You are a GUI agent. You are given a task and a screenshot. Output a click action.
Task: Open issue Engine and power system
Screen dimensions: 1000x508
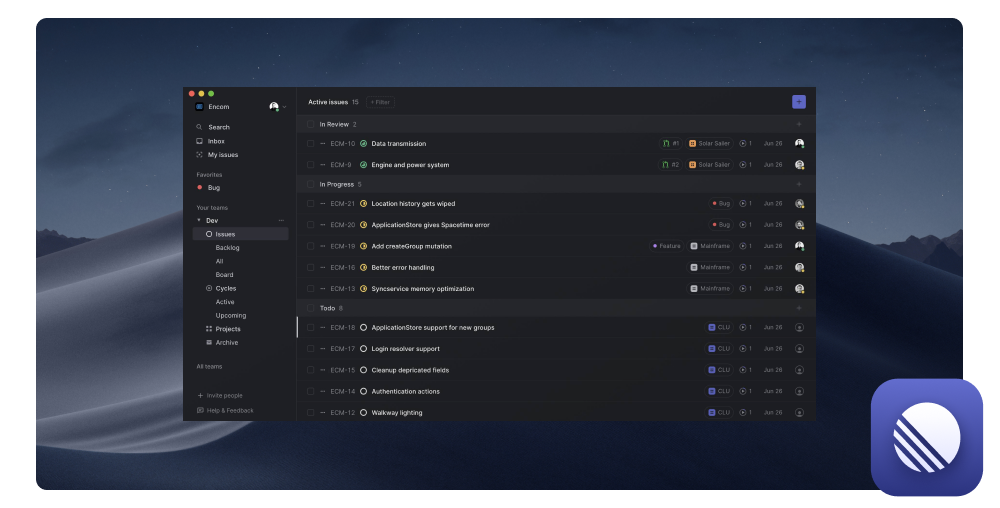point(410,164)
